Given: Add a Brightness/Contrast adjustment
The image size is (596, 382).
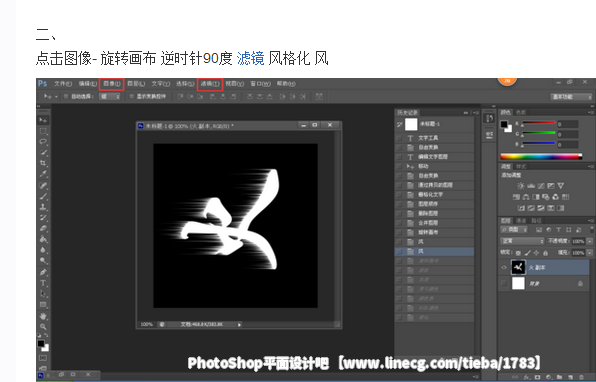Looking at the screenshot, I should point(521,186).
